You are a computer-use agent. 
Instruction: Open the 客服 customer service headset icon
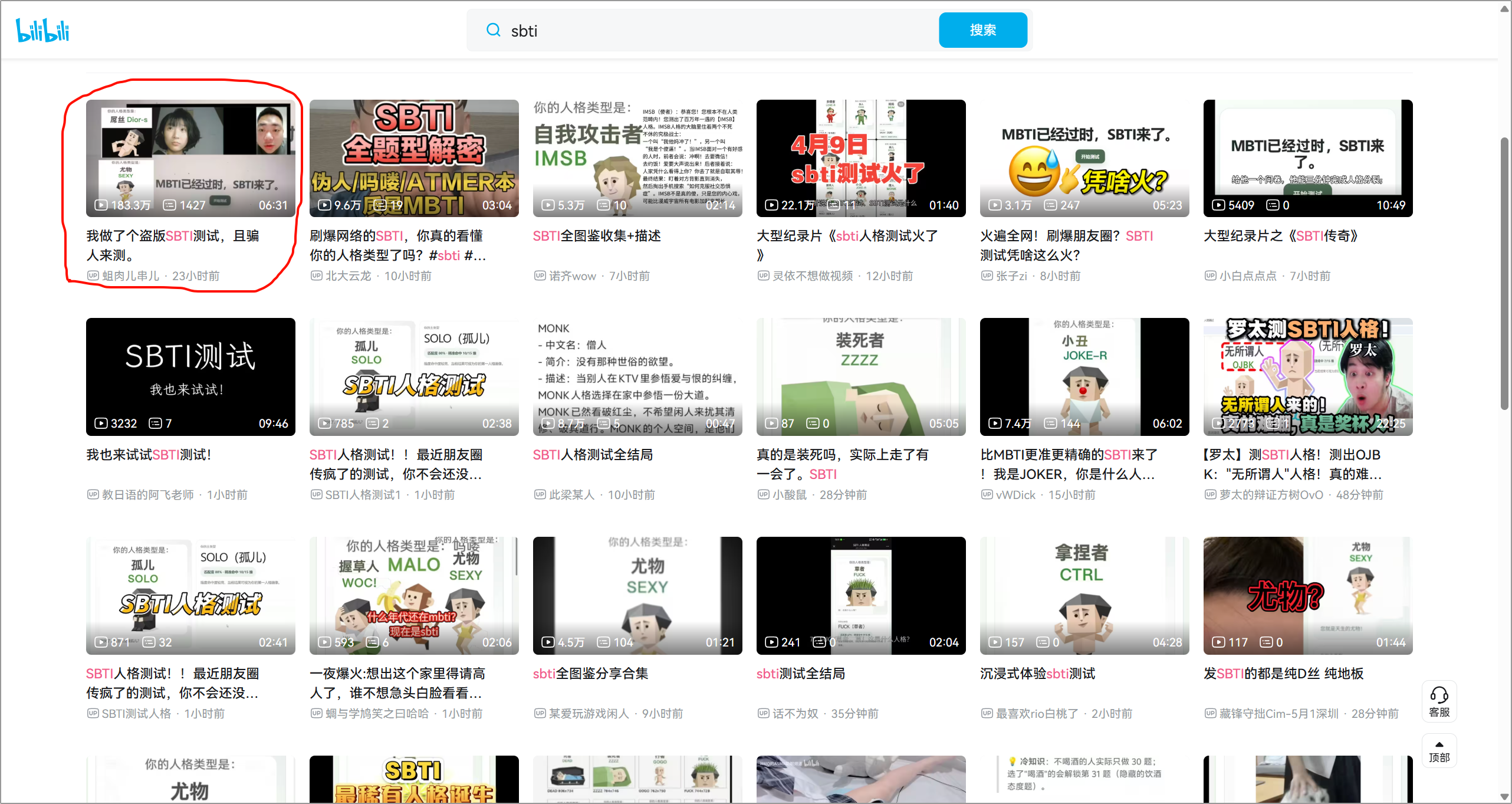pos(1439,701)
